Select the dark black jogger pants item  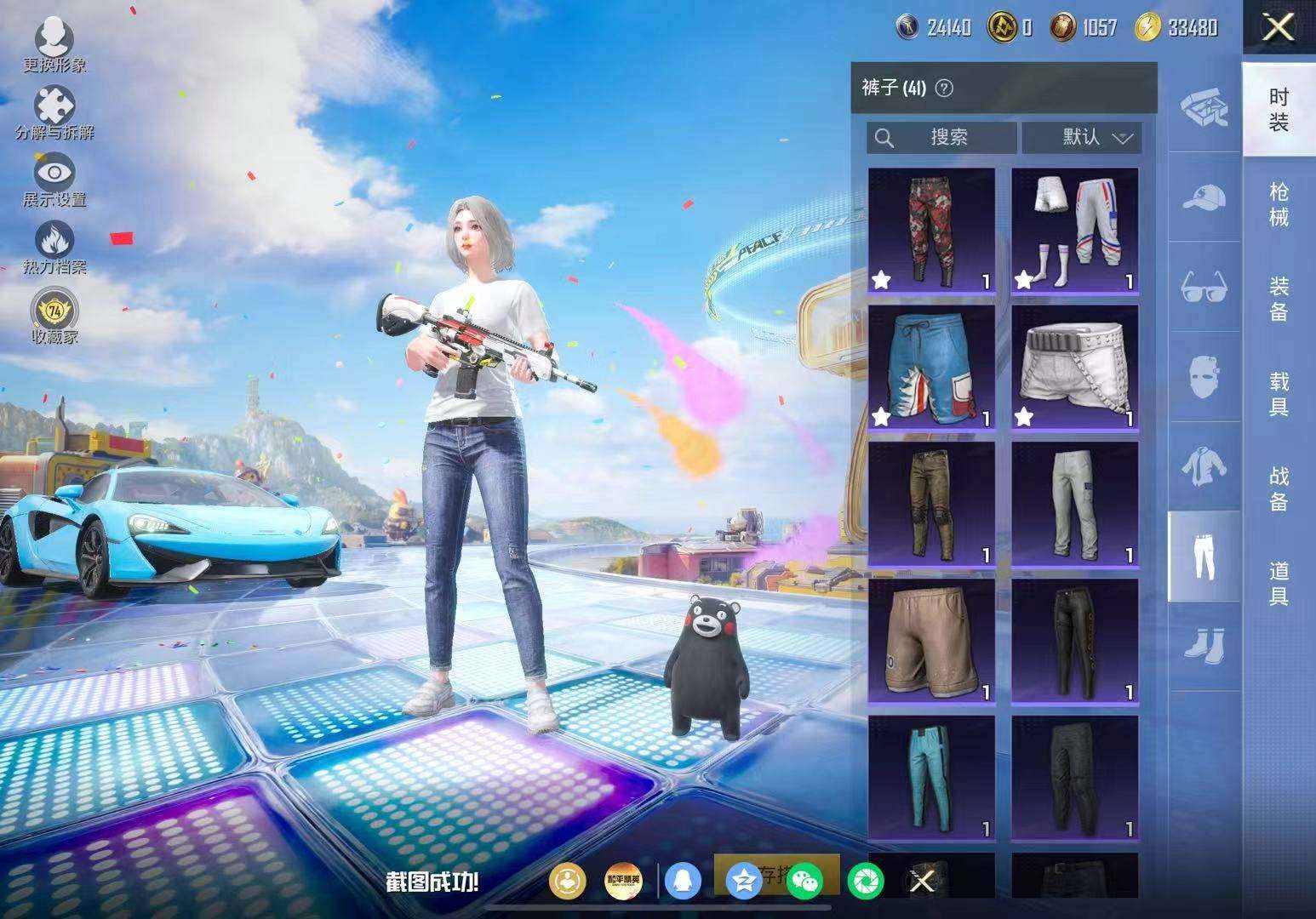[x=1074, y=779]
